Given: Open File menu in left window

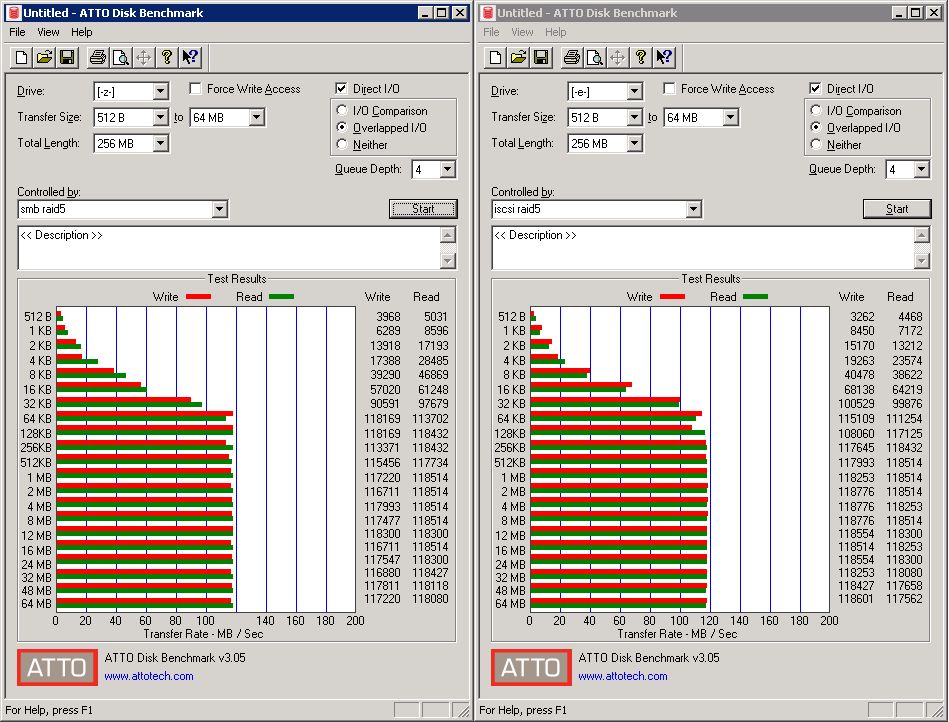Looking at the screenshot, I should click(x=17, y=32).
